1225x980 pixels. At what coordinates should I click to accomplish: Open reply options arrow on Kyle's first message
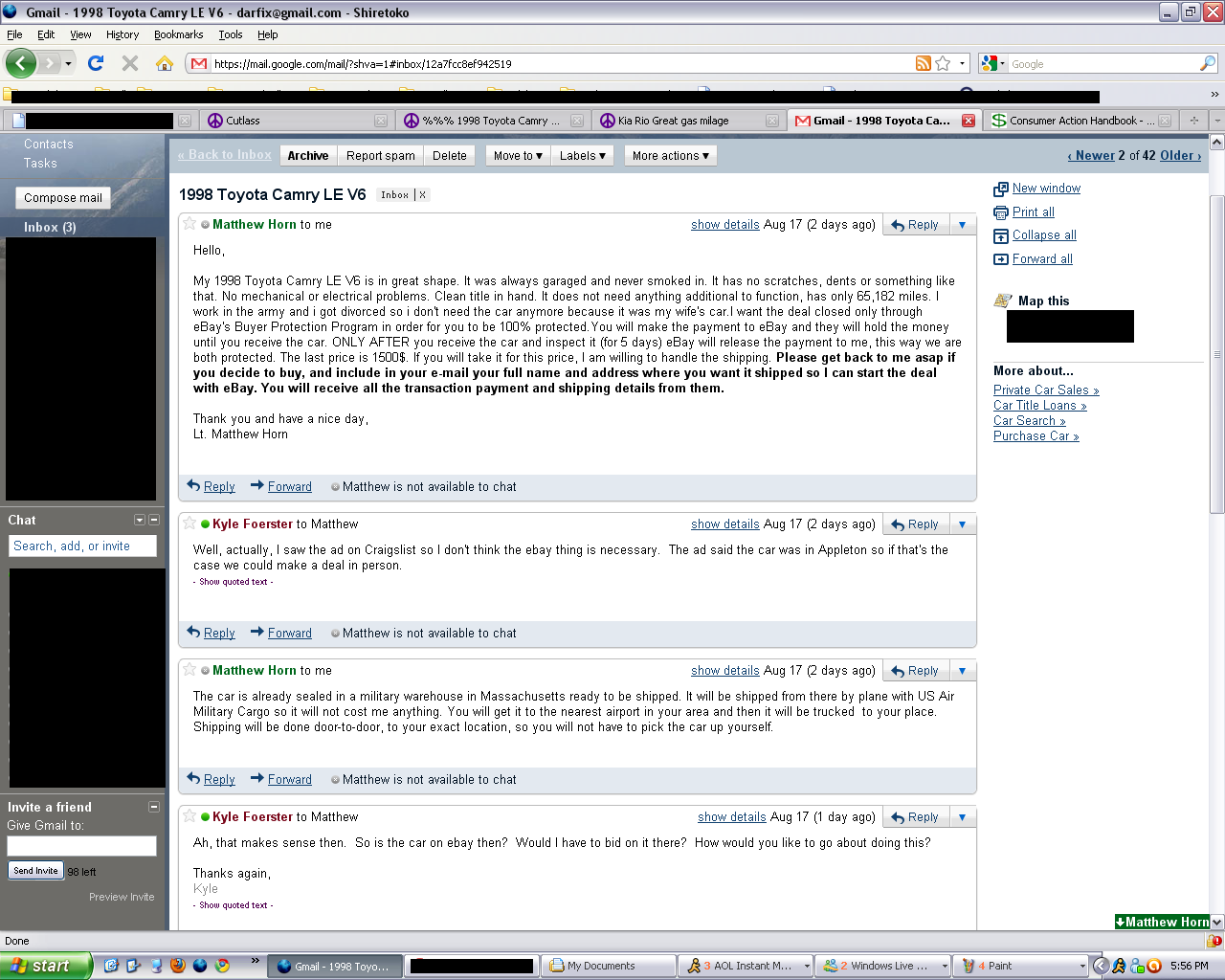[962, 524]
